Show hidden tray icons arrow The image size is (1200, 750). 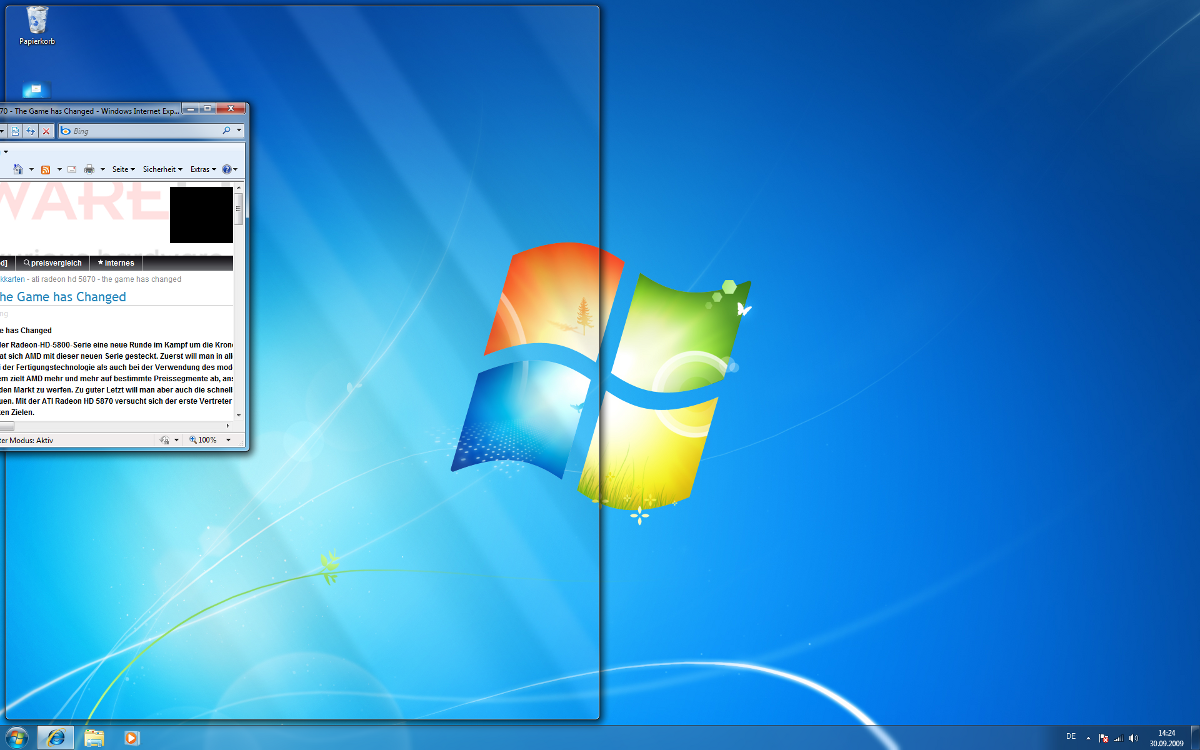(1088, 738)
